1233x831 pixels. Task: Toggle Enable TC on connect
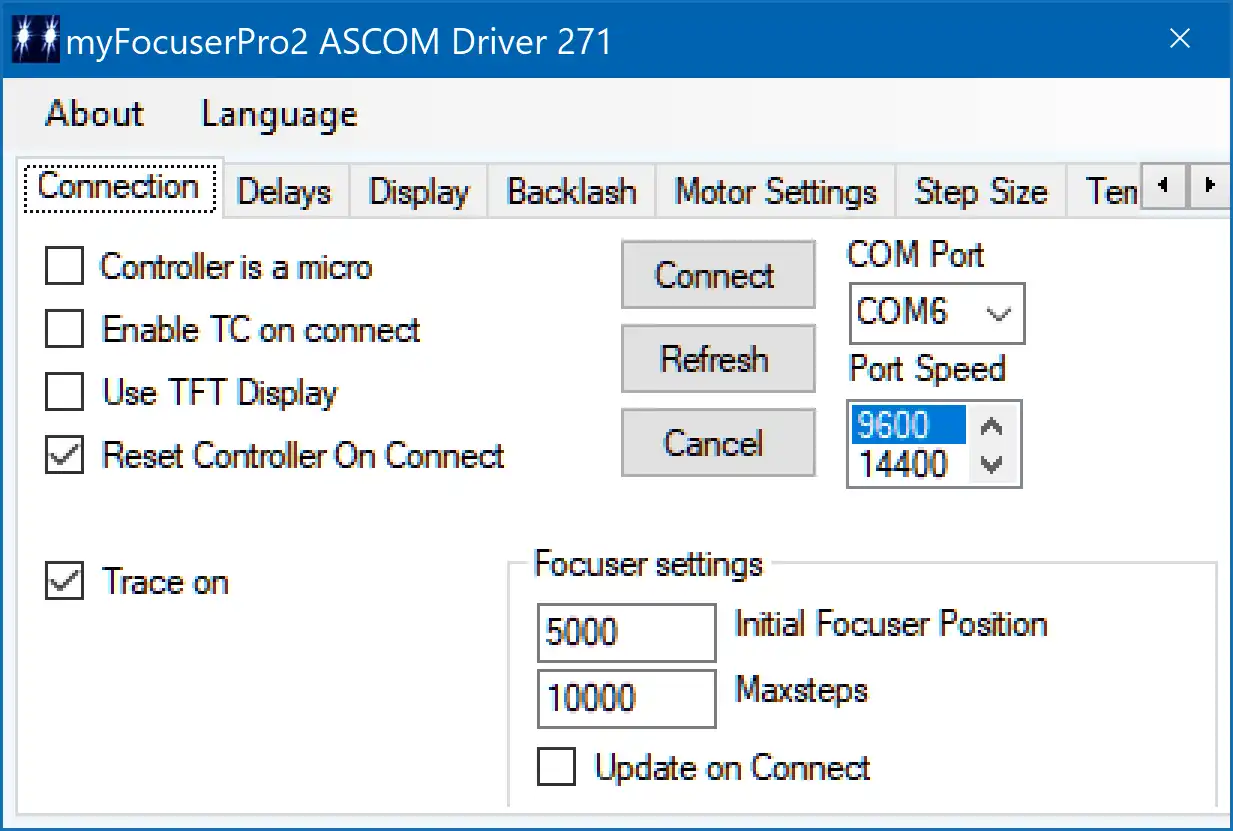point(65,330)
